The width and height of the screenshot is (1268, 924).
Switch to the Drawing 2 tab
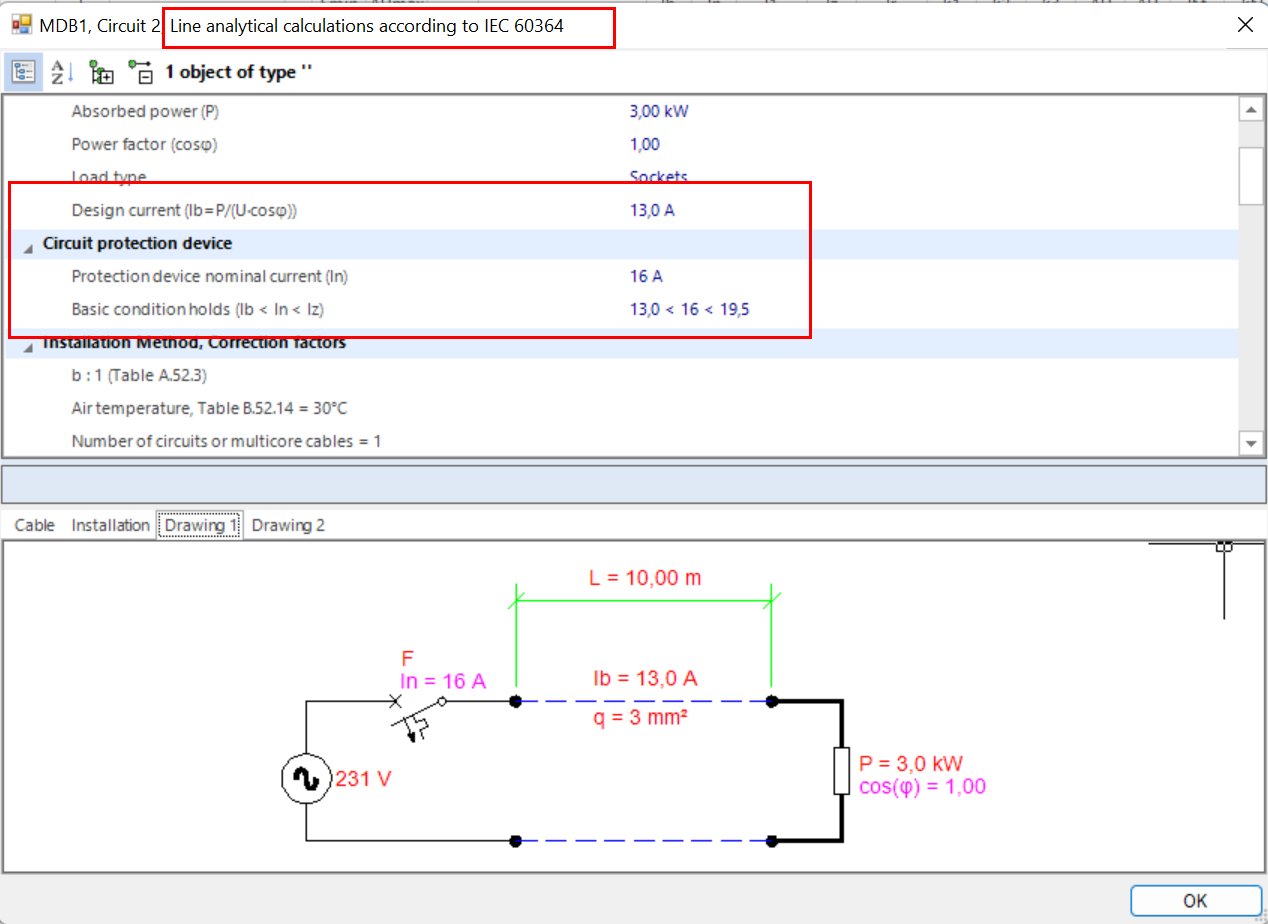coord(288,524)
